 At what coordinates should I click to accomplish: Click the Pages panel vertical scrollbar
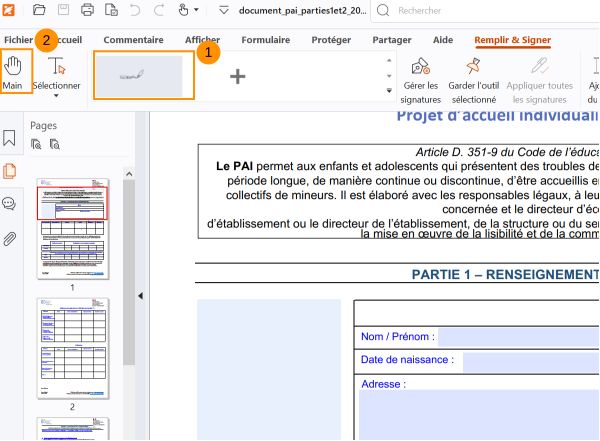click(129, 272)
